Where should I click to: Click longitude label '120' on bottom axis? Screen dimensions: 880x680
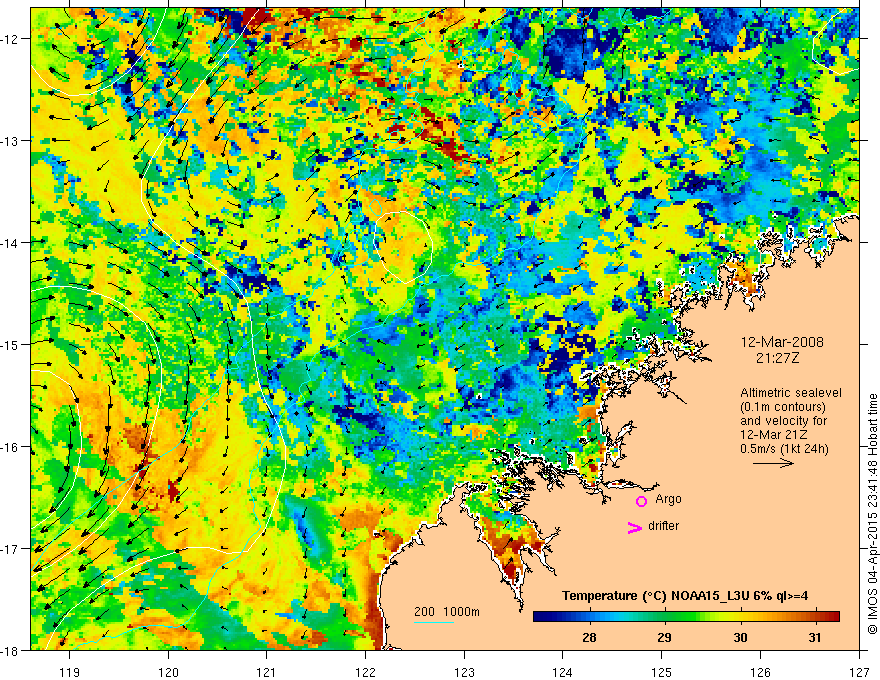[x=168, y=672]
